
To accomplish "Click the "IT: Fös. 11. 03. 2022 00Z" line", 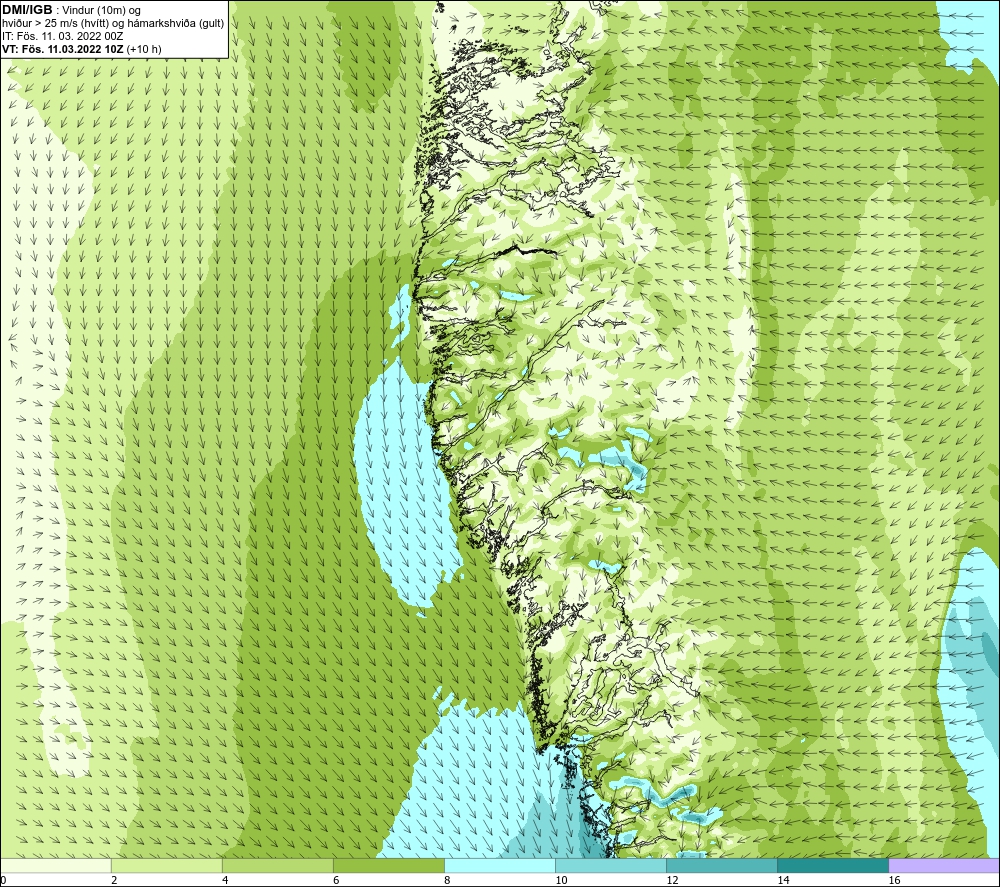I will [x=62, y=36].
